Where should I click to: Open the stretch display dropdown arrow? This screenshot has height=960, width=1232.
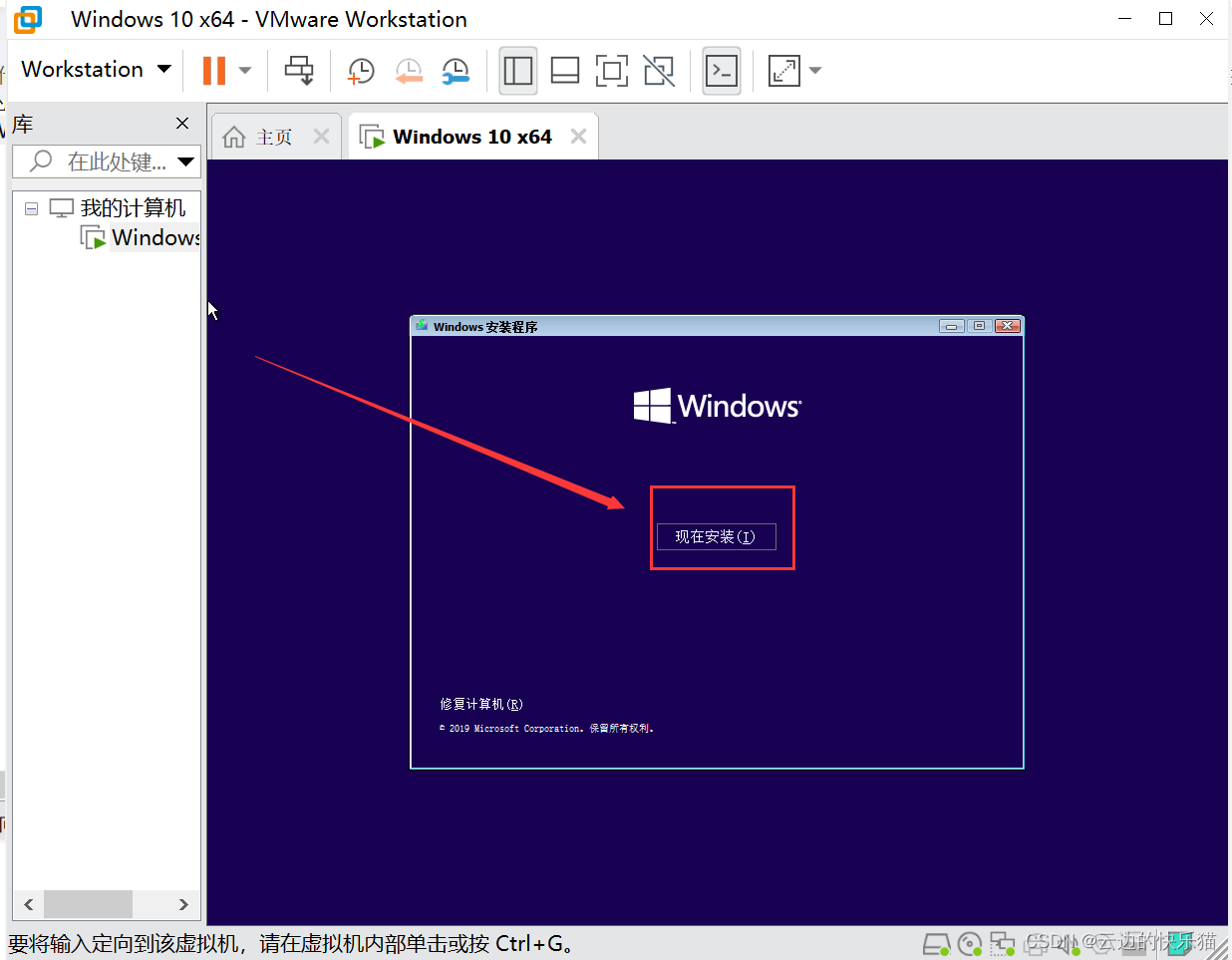click(x=815, y=71)
